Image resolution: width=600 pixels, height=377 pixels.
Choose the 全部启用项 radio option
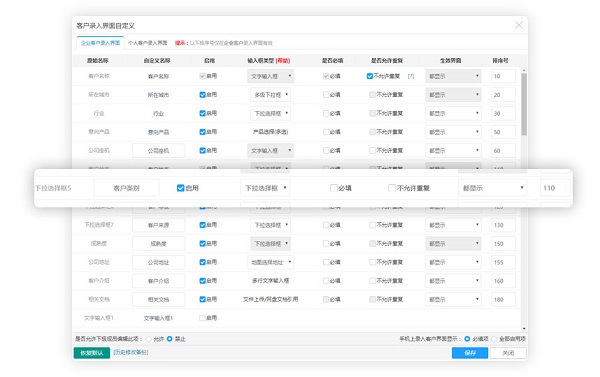(x=494, y=339)
